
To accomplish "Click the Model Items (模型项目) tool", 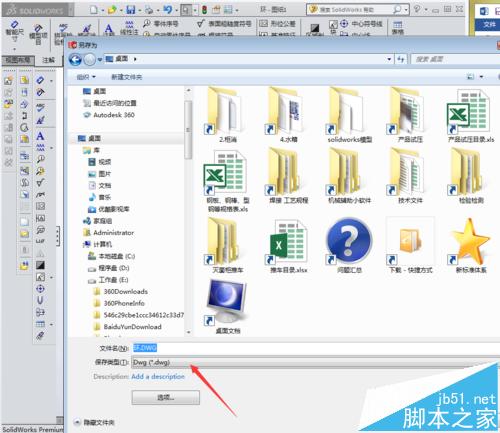I will click(38, 34).
